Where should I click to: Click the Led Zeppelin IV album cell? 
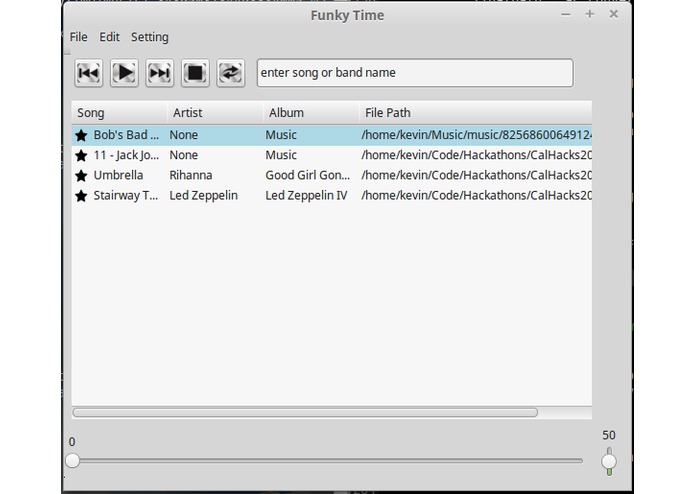click(x=306, y=195)
